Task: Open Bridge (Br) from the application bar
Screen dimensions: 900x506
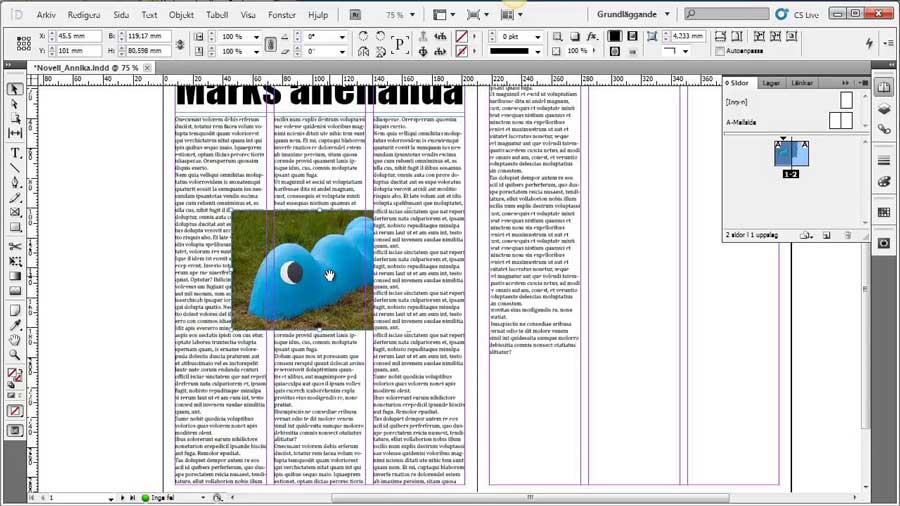Action: point(356,14)
